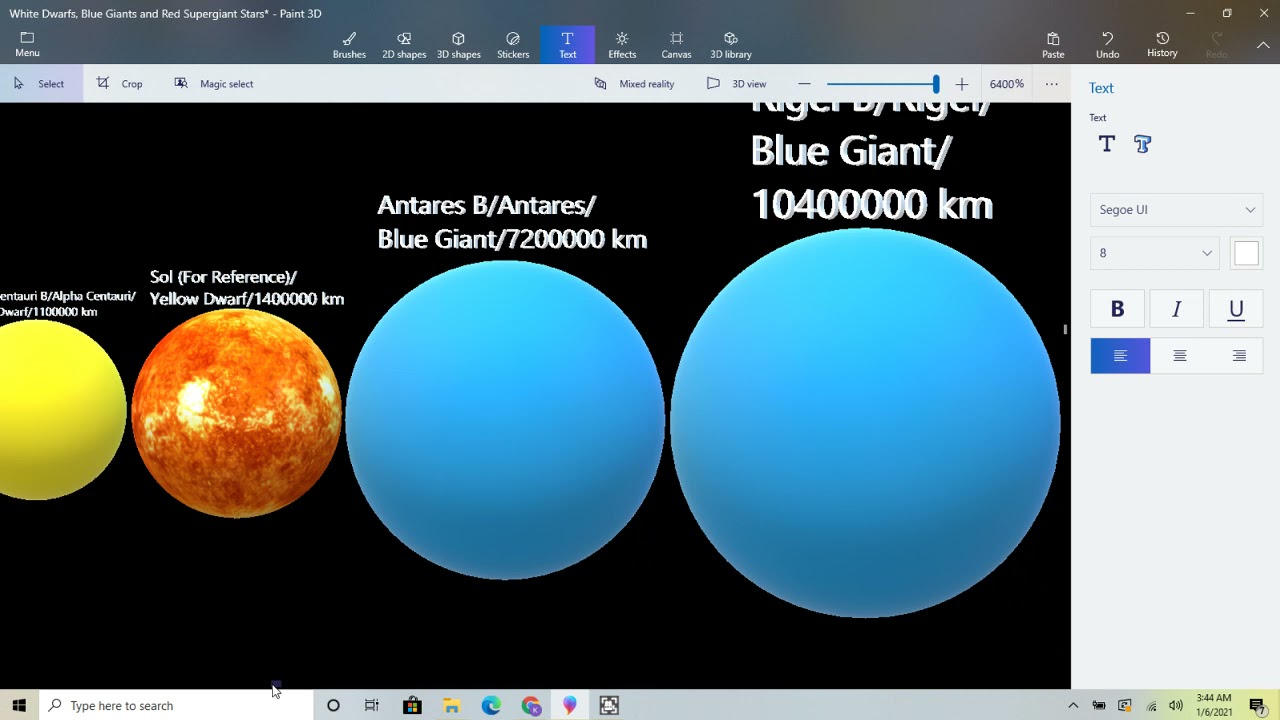This screenshot has width=1280, height=720.
Task: Choose the 3D text option
Action: [x=1143, y=145]
